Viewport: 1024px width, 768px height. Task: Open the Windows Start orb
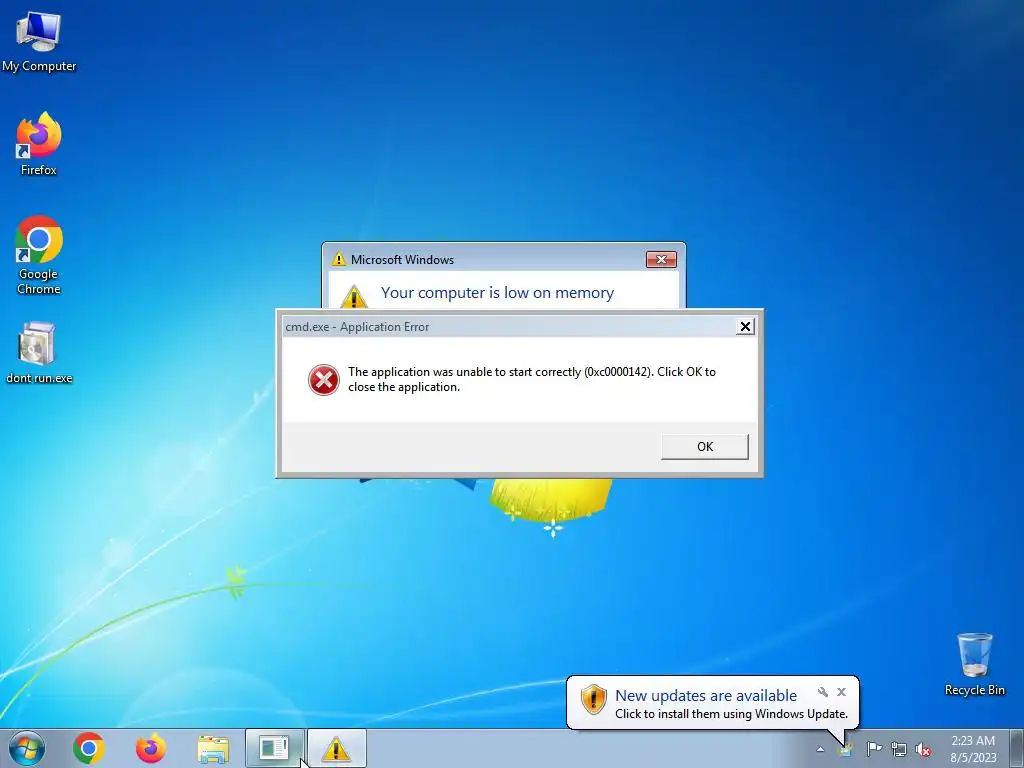pos(27,748)
